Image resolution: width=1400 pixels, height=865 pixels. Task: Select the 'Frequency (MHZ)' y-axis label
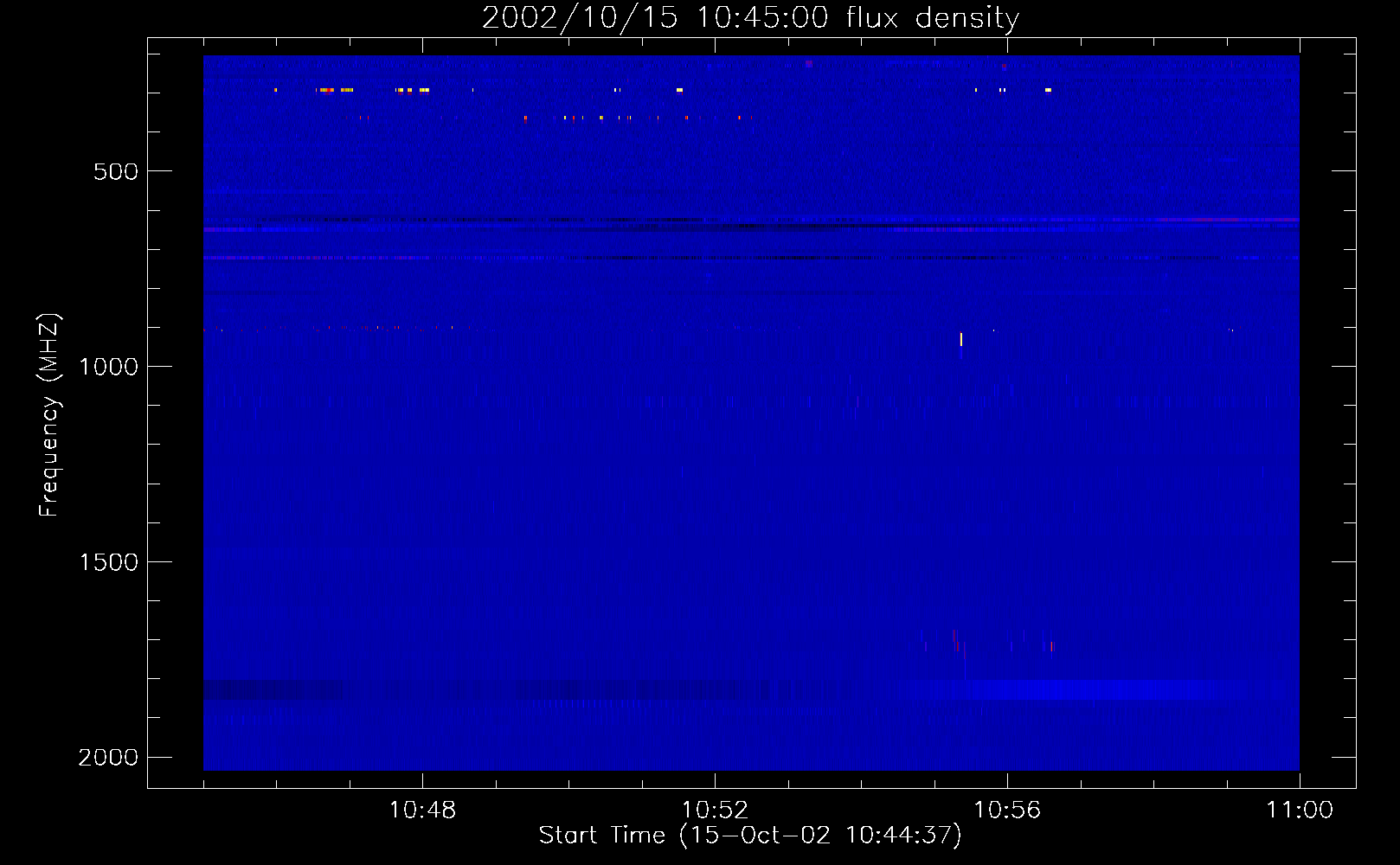coord(49,415)
